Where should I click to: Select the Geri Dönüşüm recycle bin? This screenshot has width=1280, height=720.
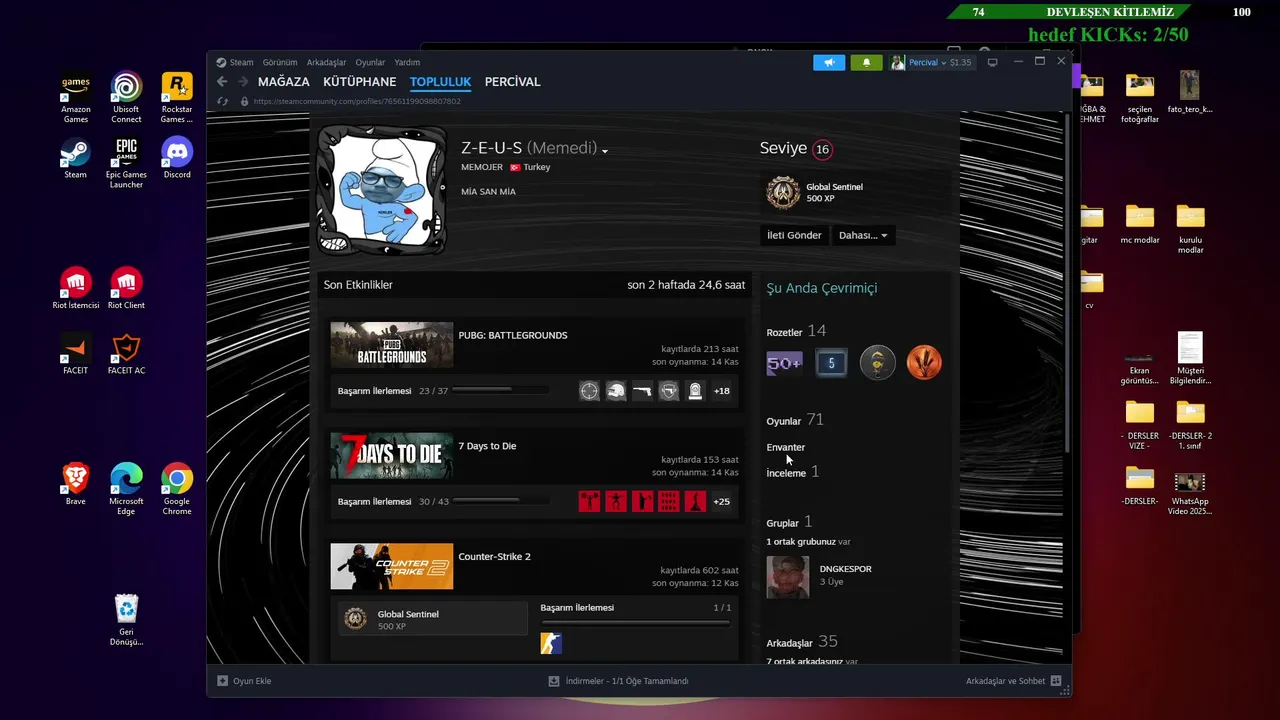tap(126, 620)
